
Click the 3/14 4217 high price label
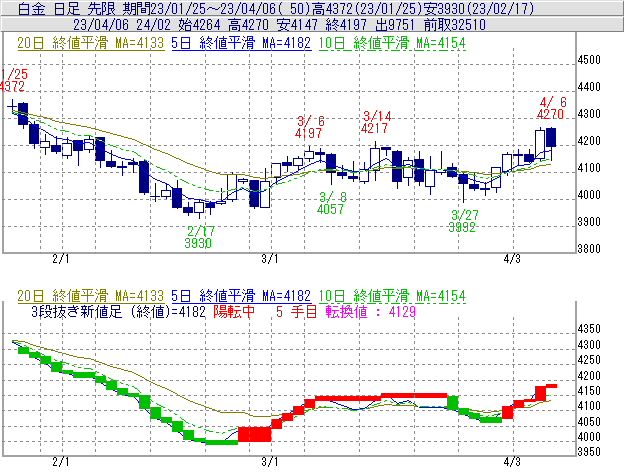click(376, 122)
